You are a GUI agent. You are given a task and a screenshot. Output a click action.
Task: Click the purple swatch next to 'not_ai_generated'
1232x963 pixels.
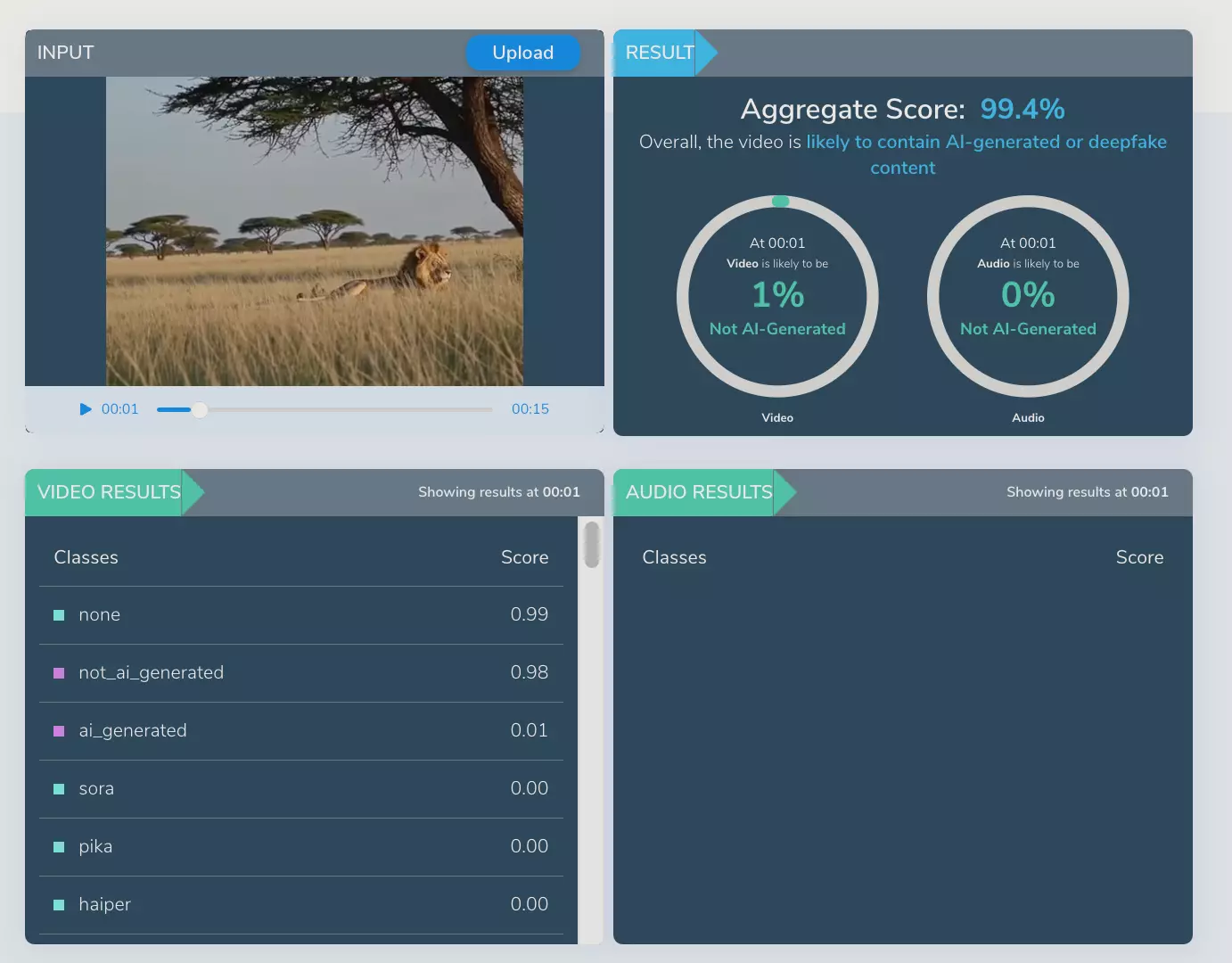[59, 673]
